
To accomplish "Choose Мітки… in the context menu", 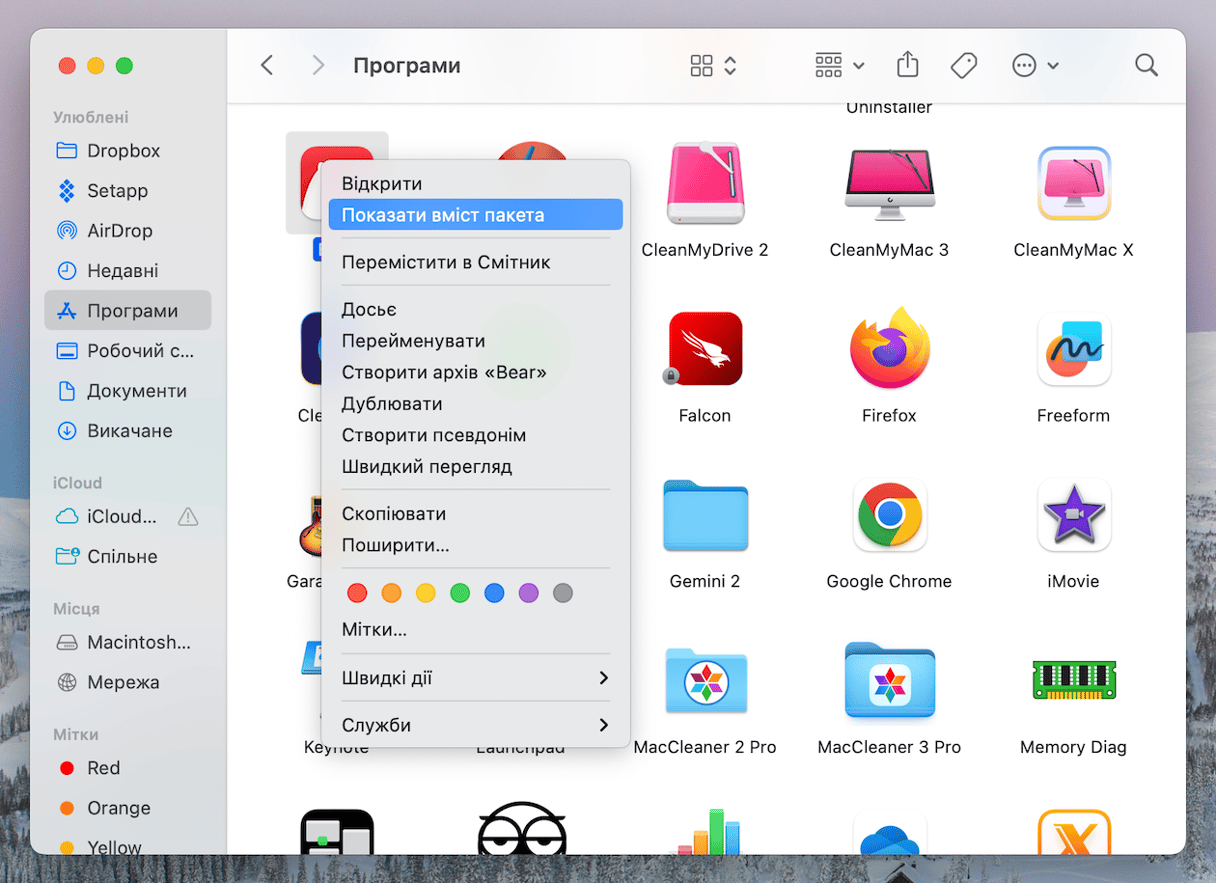I will point(475,630).
